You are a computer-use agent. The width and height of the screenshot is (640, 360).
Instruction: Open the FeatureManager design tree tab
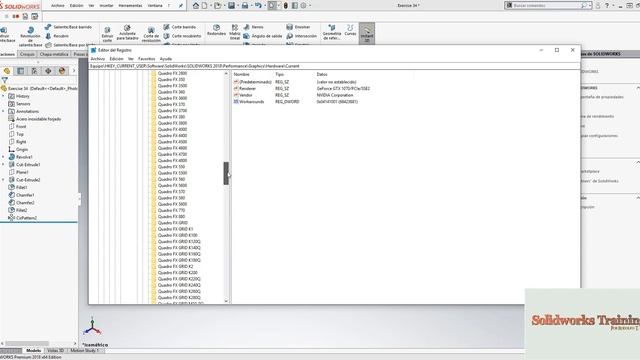pos(7,71)
